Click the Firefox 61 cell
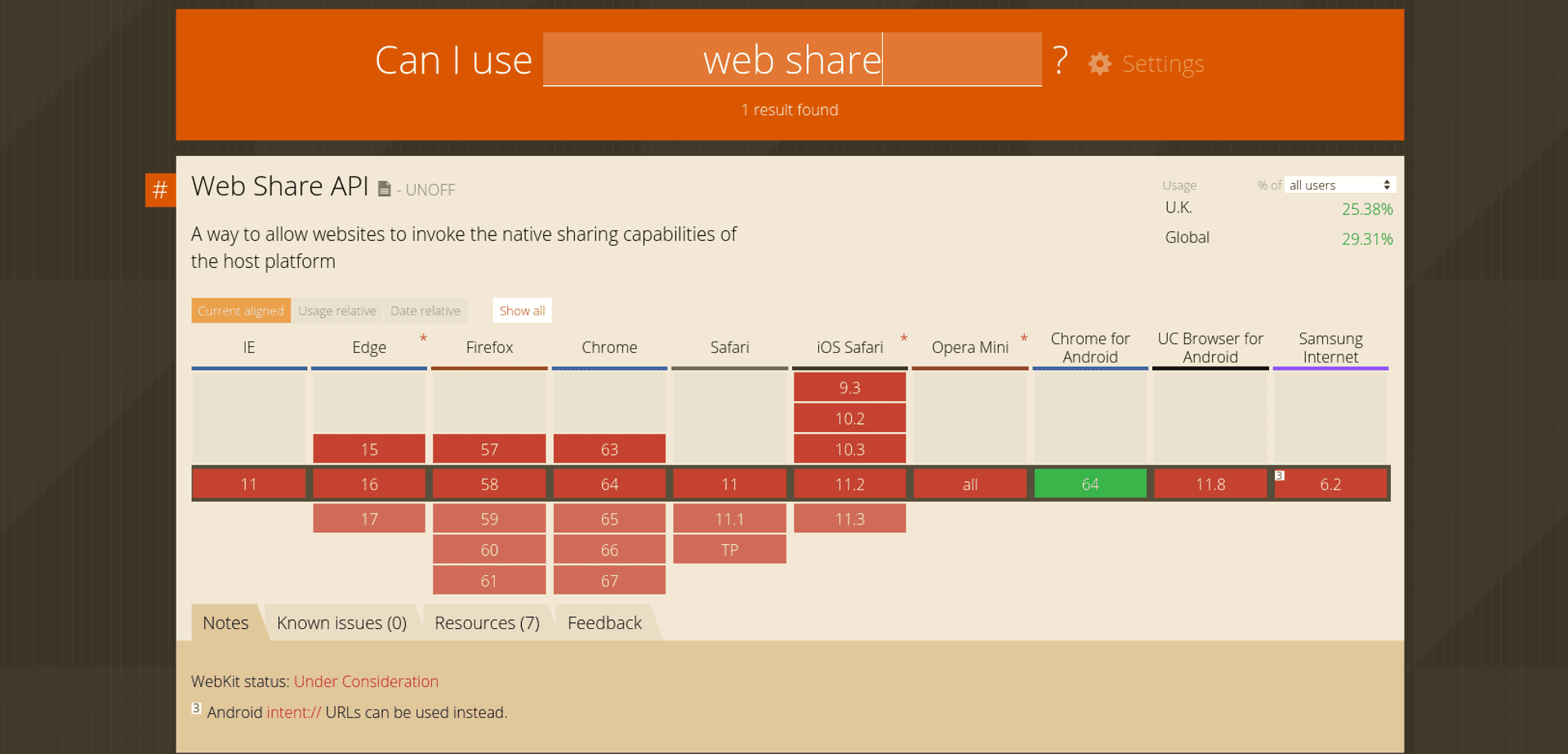Screen dimensions: 1568x754 tap(489, 581)
